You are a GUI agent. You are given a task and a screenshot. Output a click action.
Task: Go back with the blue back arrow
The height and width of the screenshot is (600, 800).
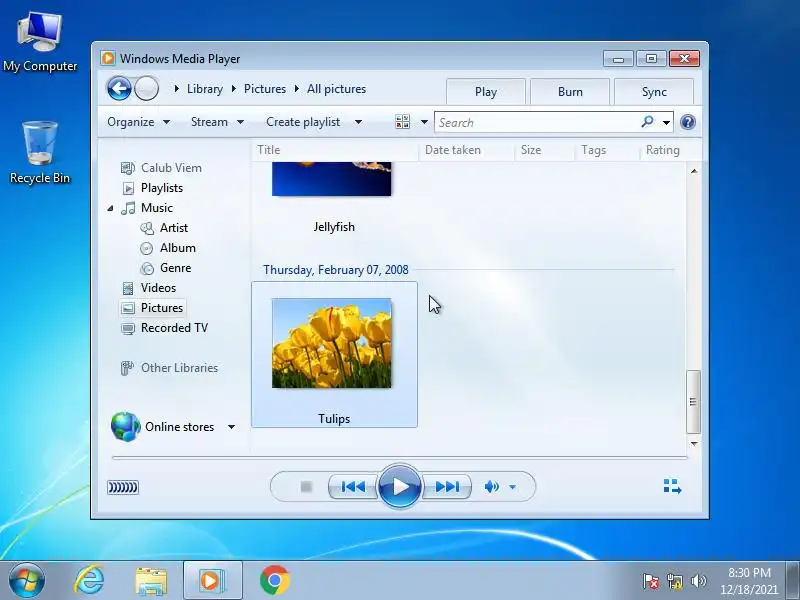[119, 89]
